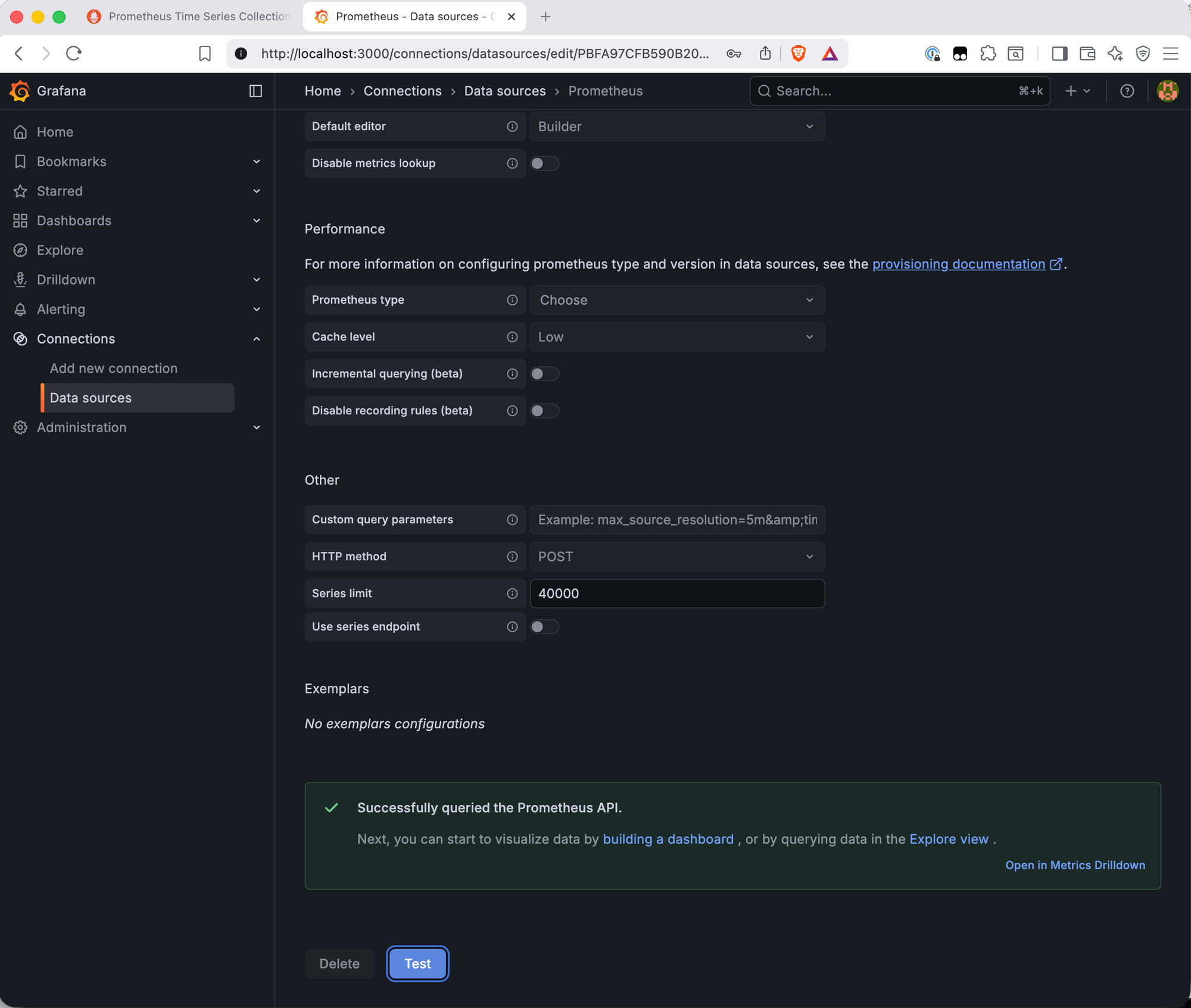This screenshot has height=1008, width=1191.
Task: Open the Prometheus type dropdown
Action: [676, 300]
